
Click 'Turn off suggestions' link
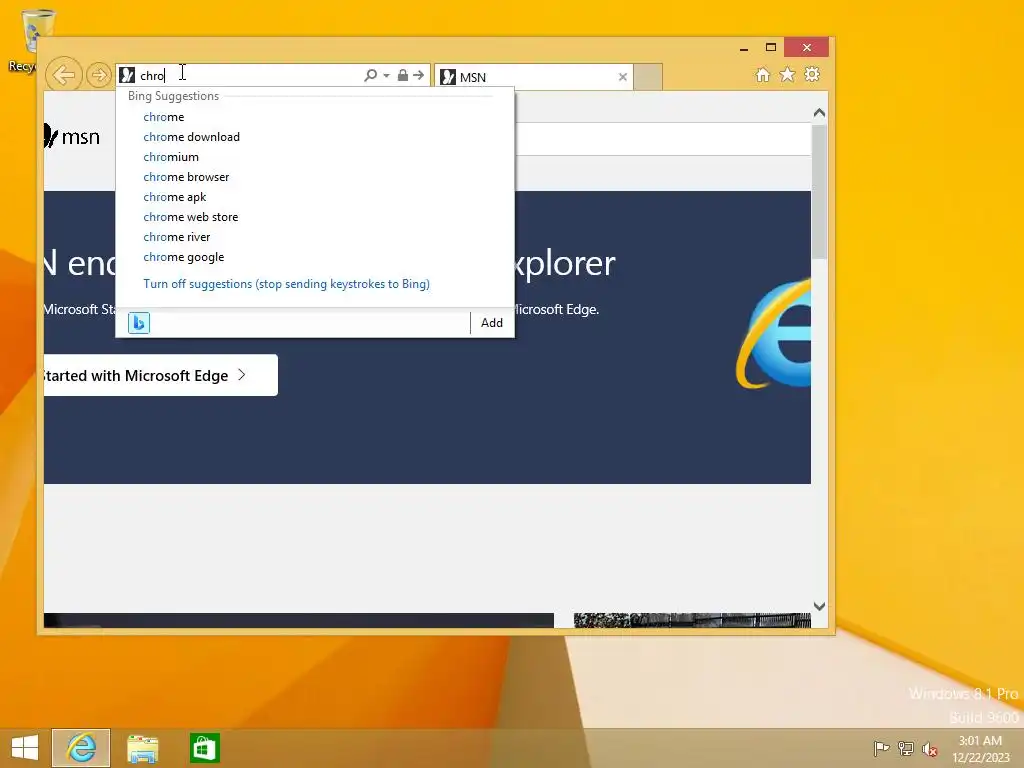286,284
